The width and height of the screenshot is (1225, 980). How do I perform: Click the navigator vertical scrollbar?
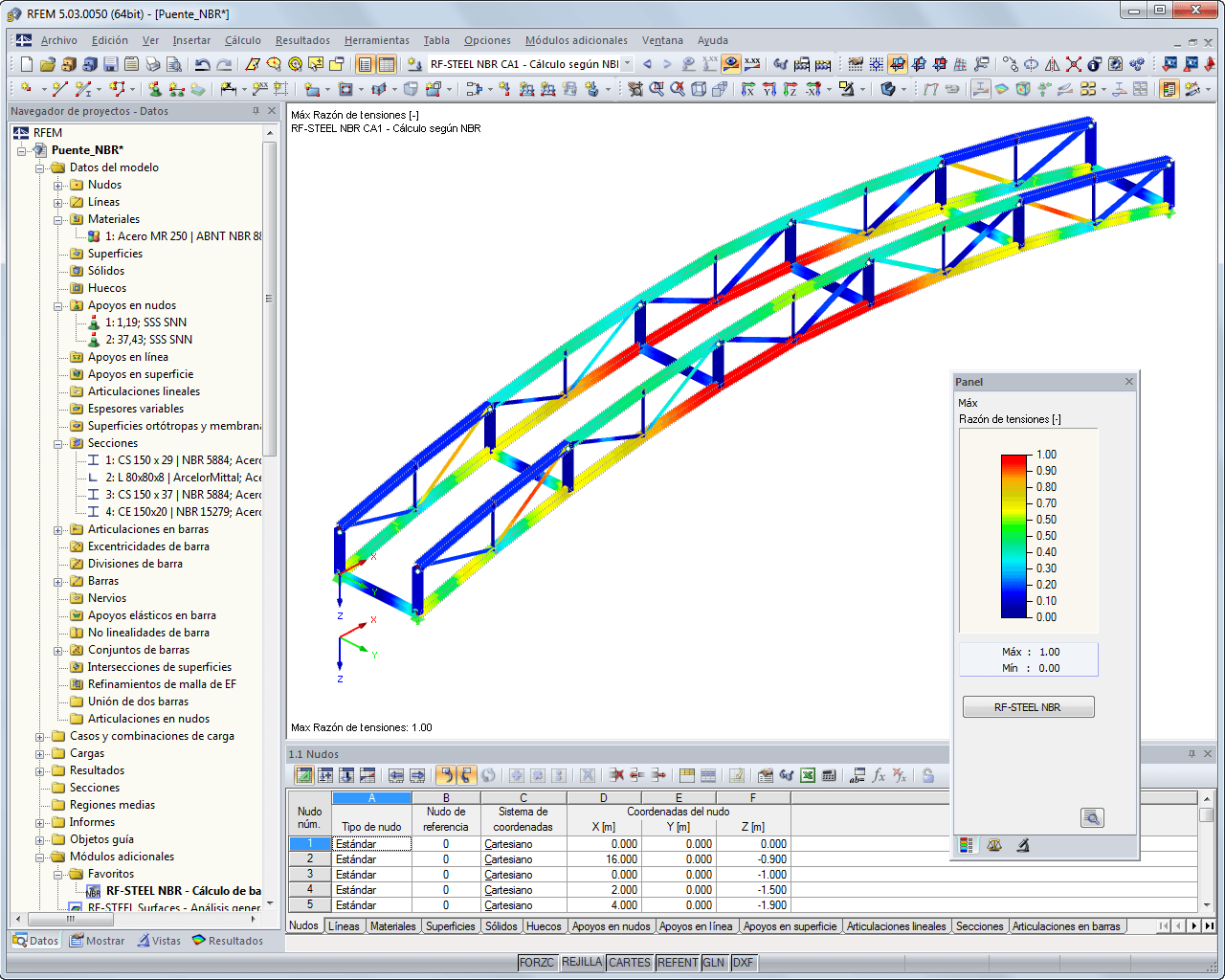pos(269,299)
